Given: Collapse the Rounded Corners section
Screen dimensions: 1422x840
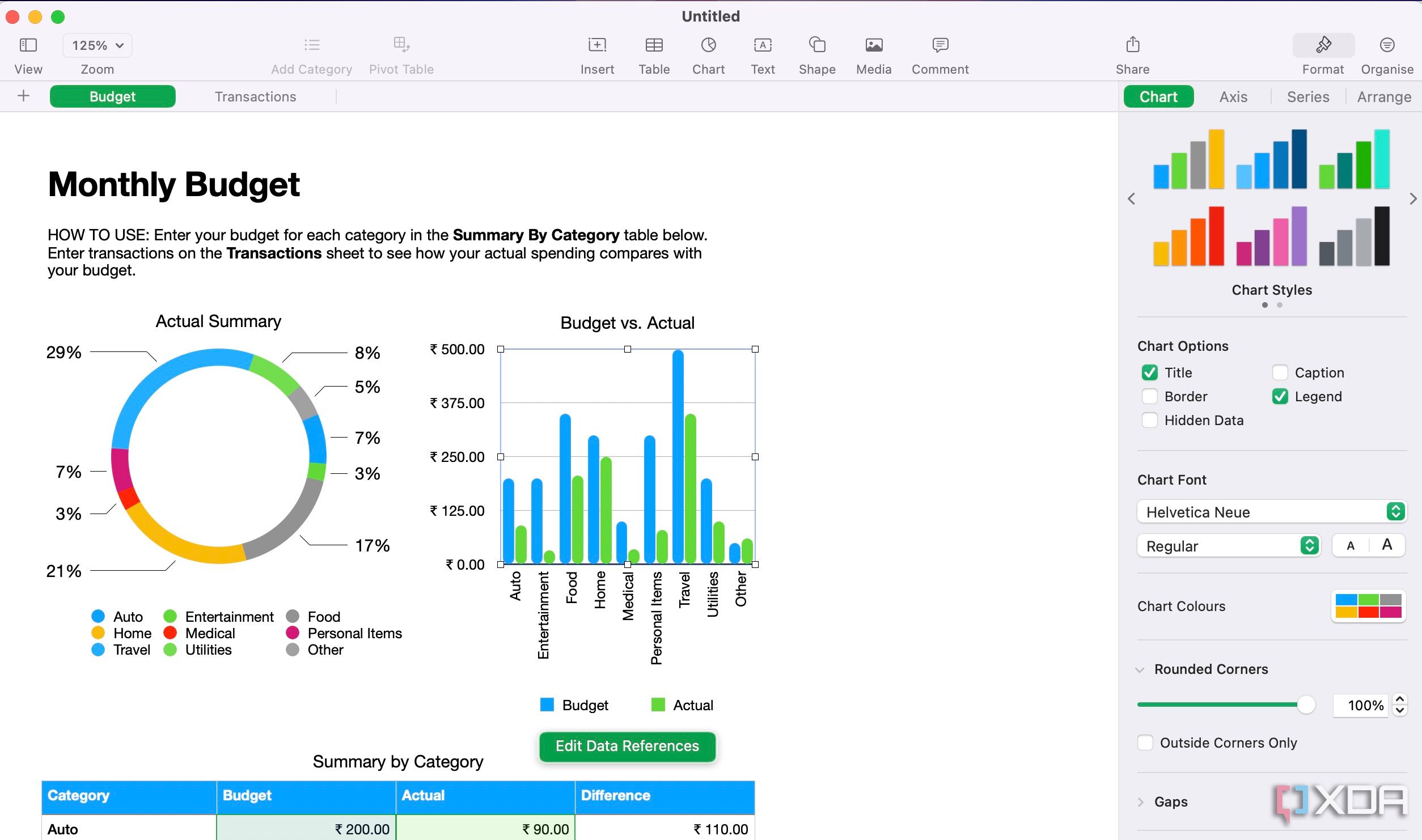Looking at the screenshot, I should (1140, 670).
